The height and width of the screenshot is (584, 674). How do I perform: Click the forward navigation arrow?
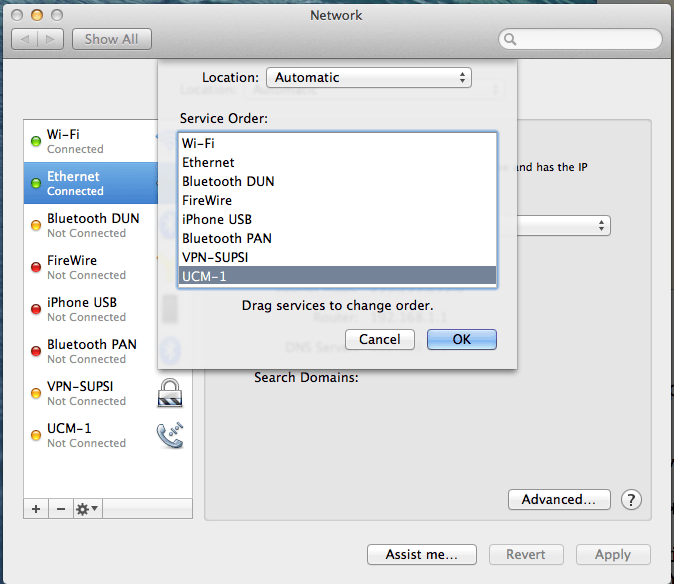point(51,39)
